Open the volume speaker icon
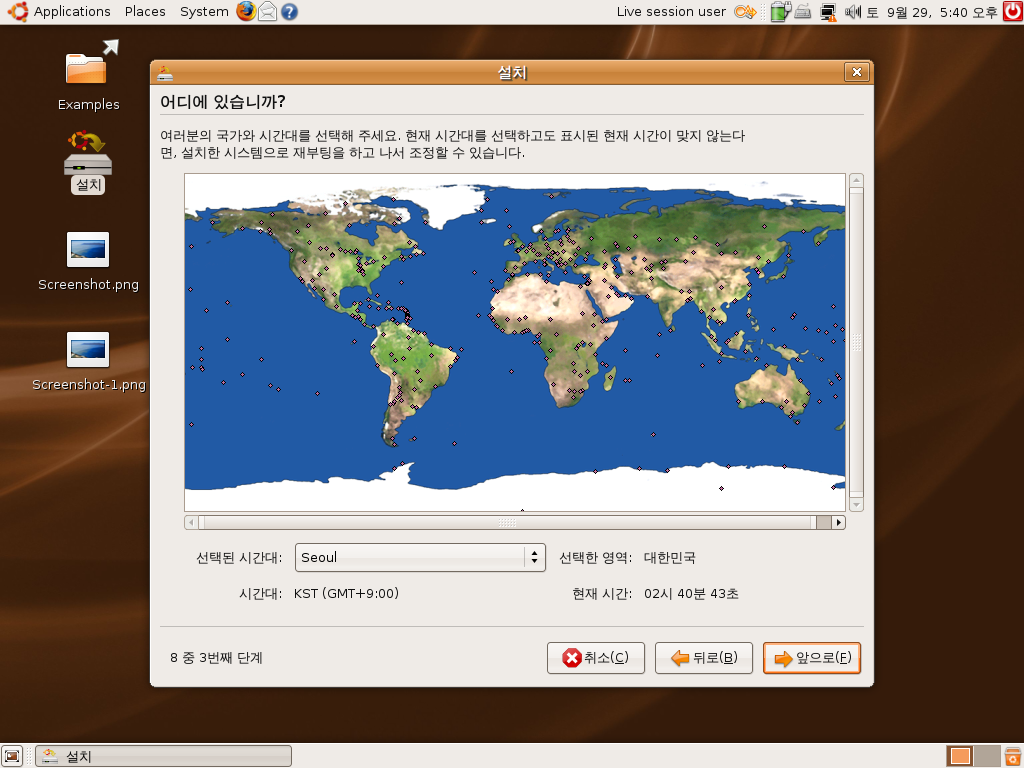This screenshot has width=1024, height=768. click(x=853, y=12)
